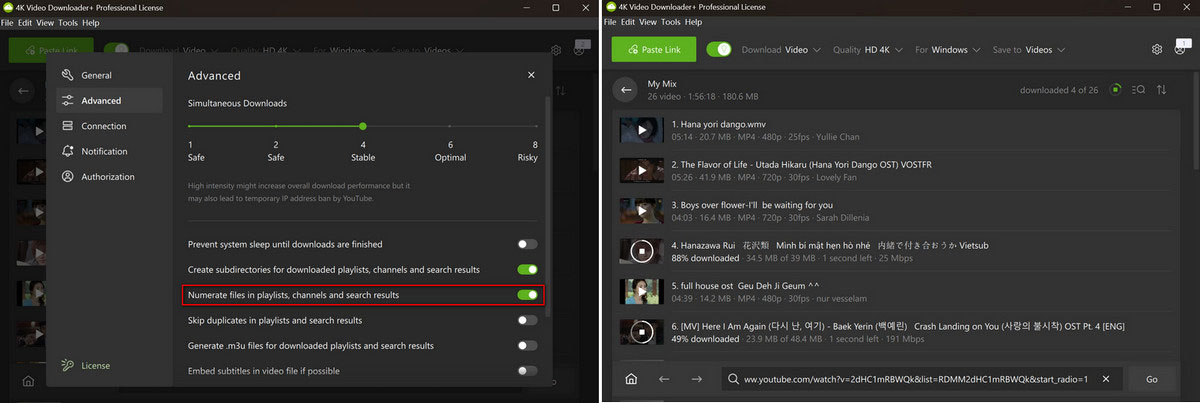Expand Save to Videos dropdown in right window
This screenshot has width=1200, height=403.
[1029, 49]
